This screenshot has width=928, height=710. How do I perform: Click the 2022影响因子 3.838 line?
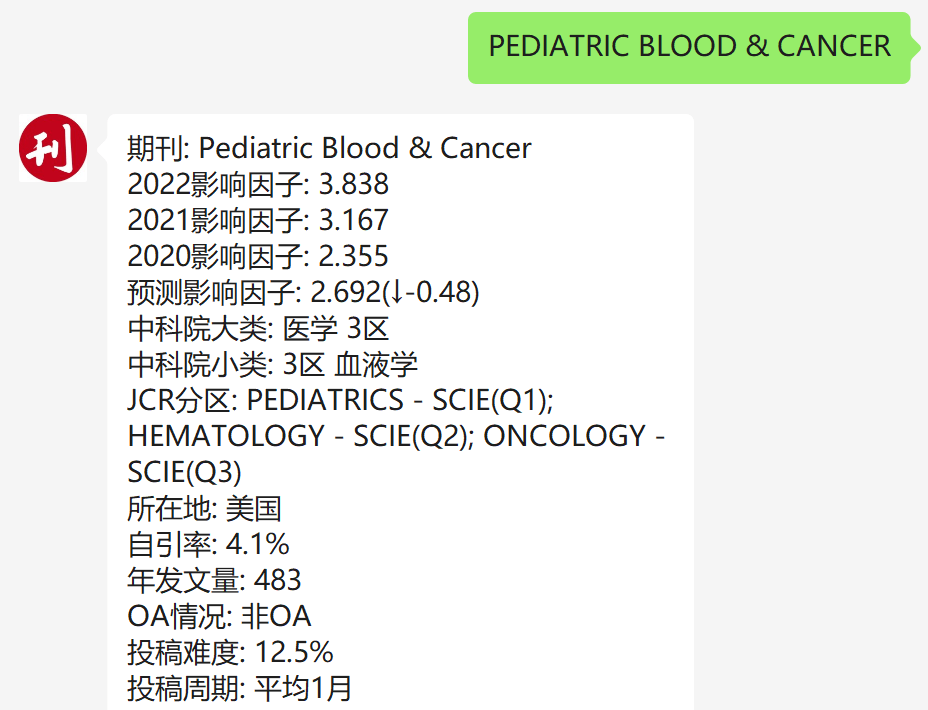pos(258,184)
